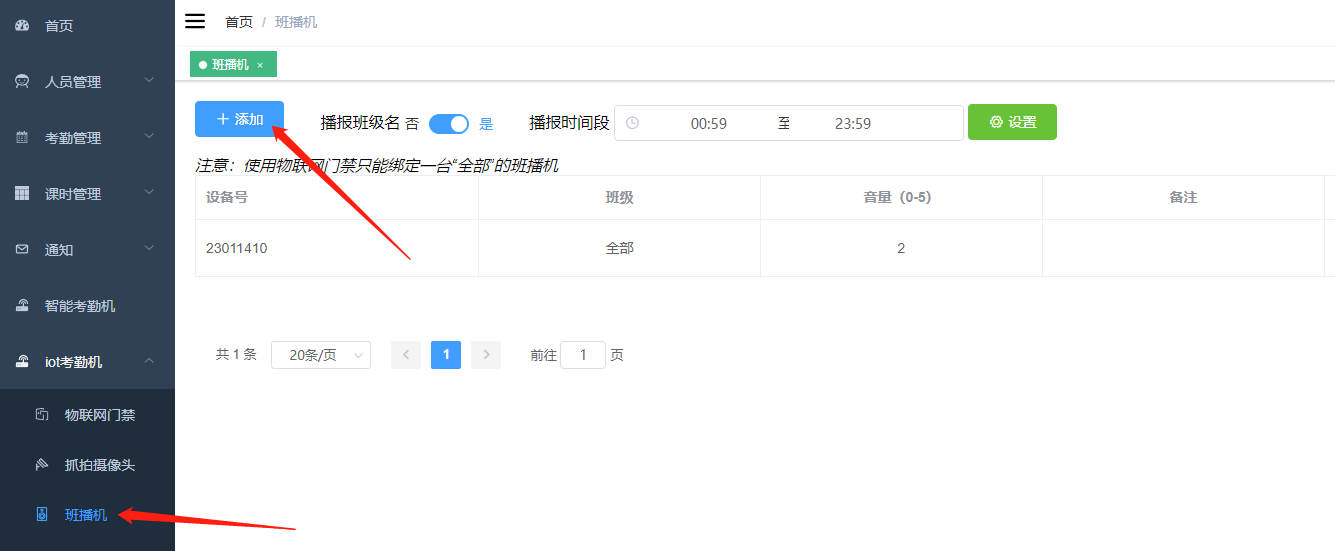
Task: Click the 前往 page number input
Action: tap(583, 355)
